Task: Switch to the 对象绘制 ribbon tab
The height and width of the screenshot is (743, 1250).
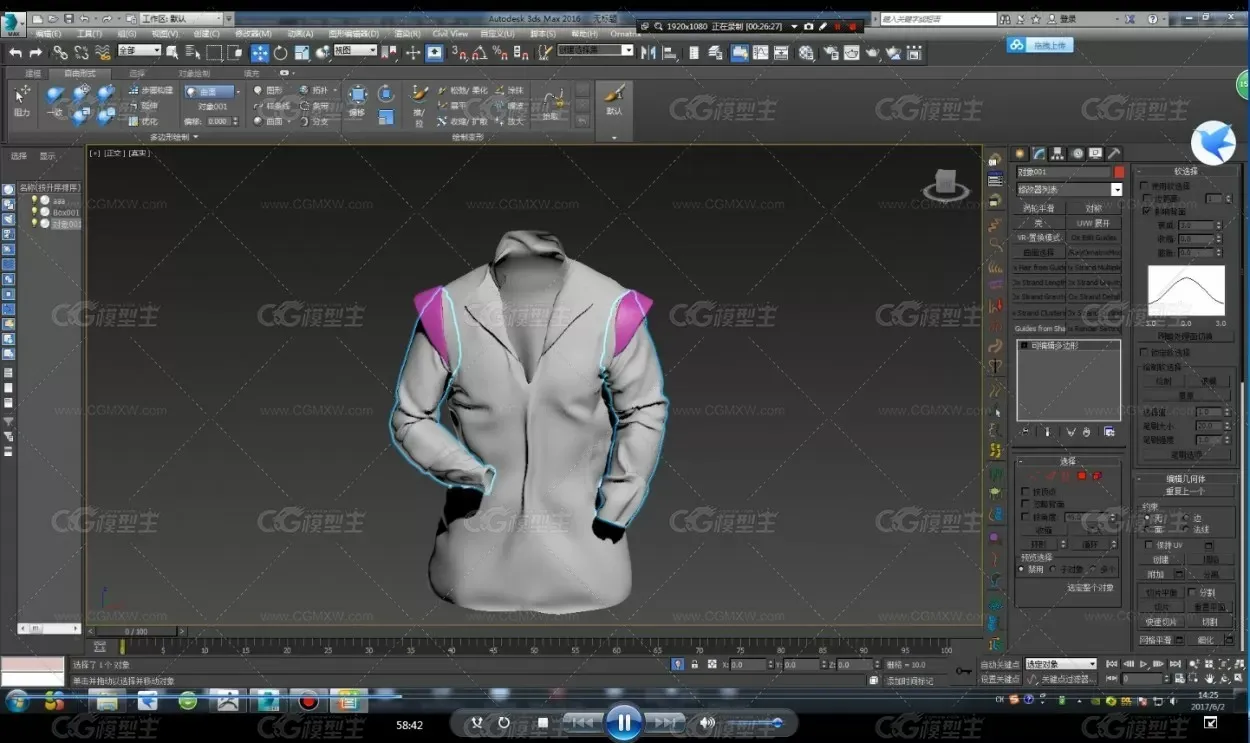Action: click(x=194, y=73)
